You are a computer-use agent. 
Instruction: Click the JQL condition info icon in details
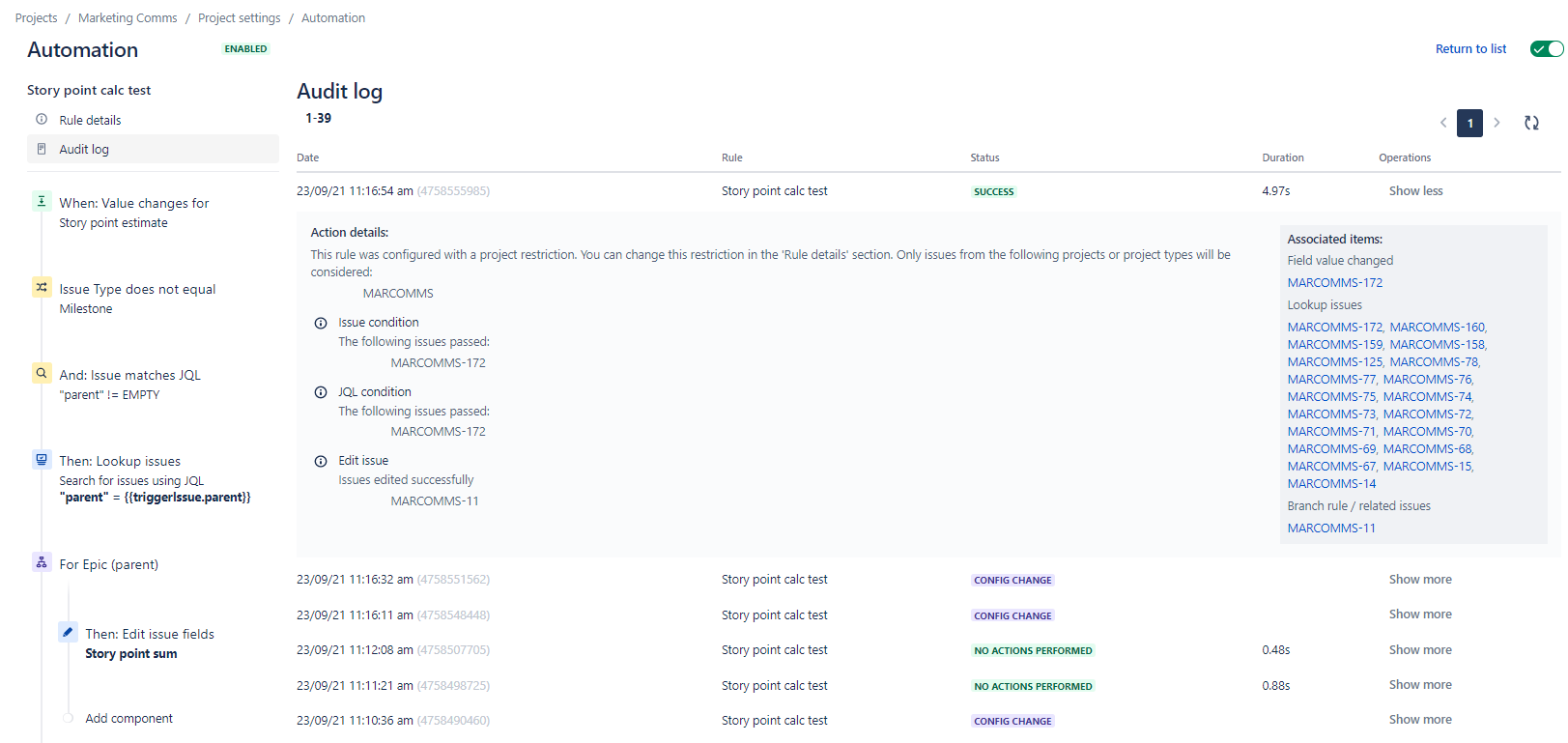[321, 392]
